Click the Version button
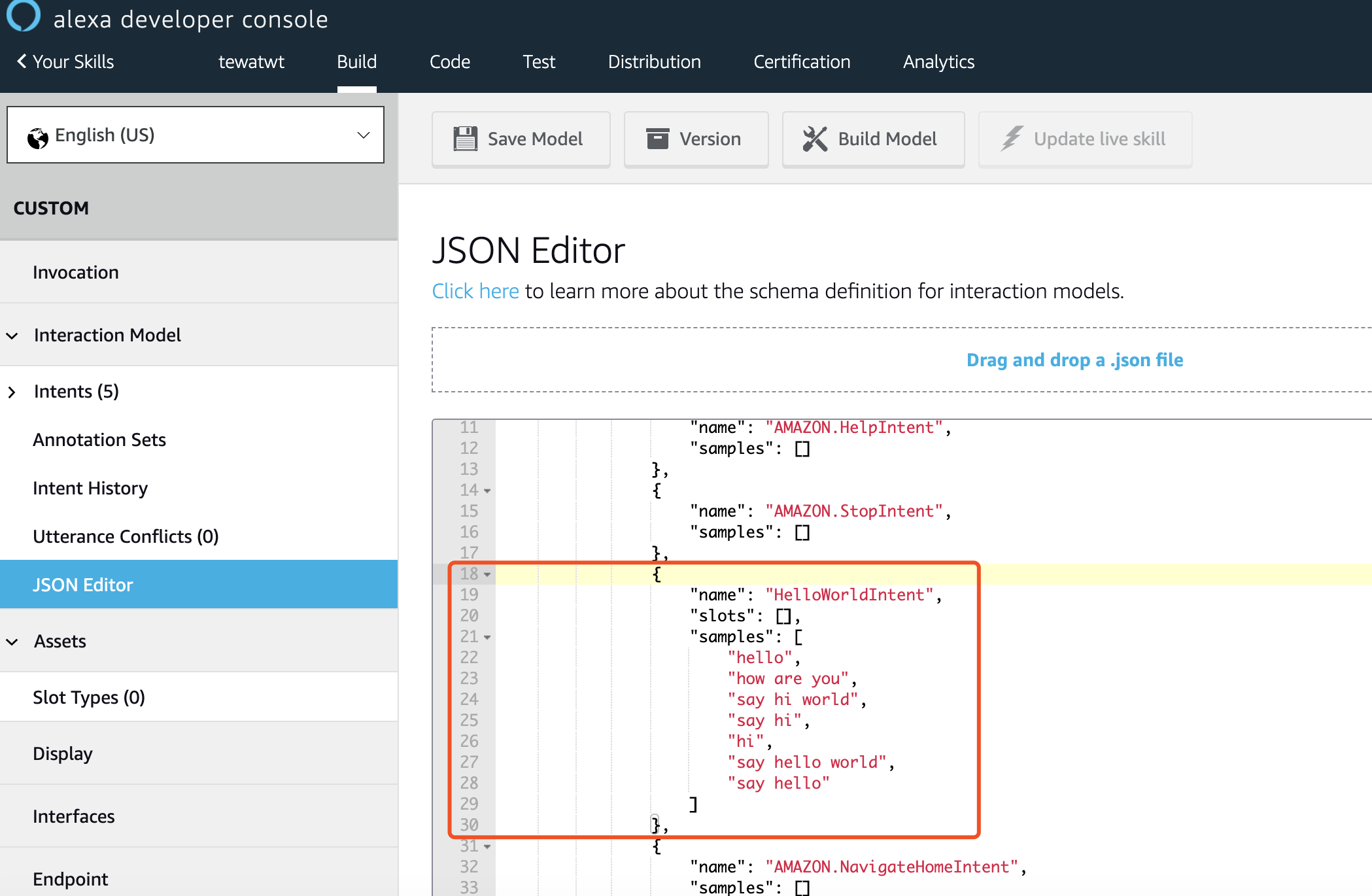 tap(696, 139)
